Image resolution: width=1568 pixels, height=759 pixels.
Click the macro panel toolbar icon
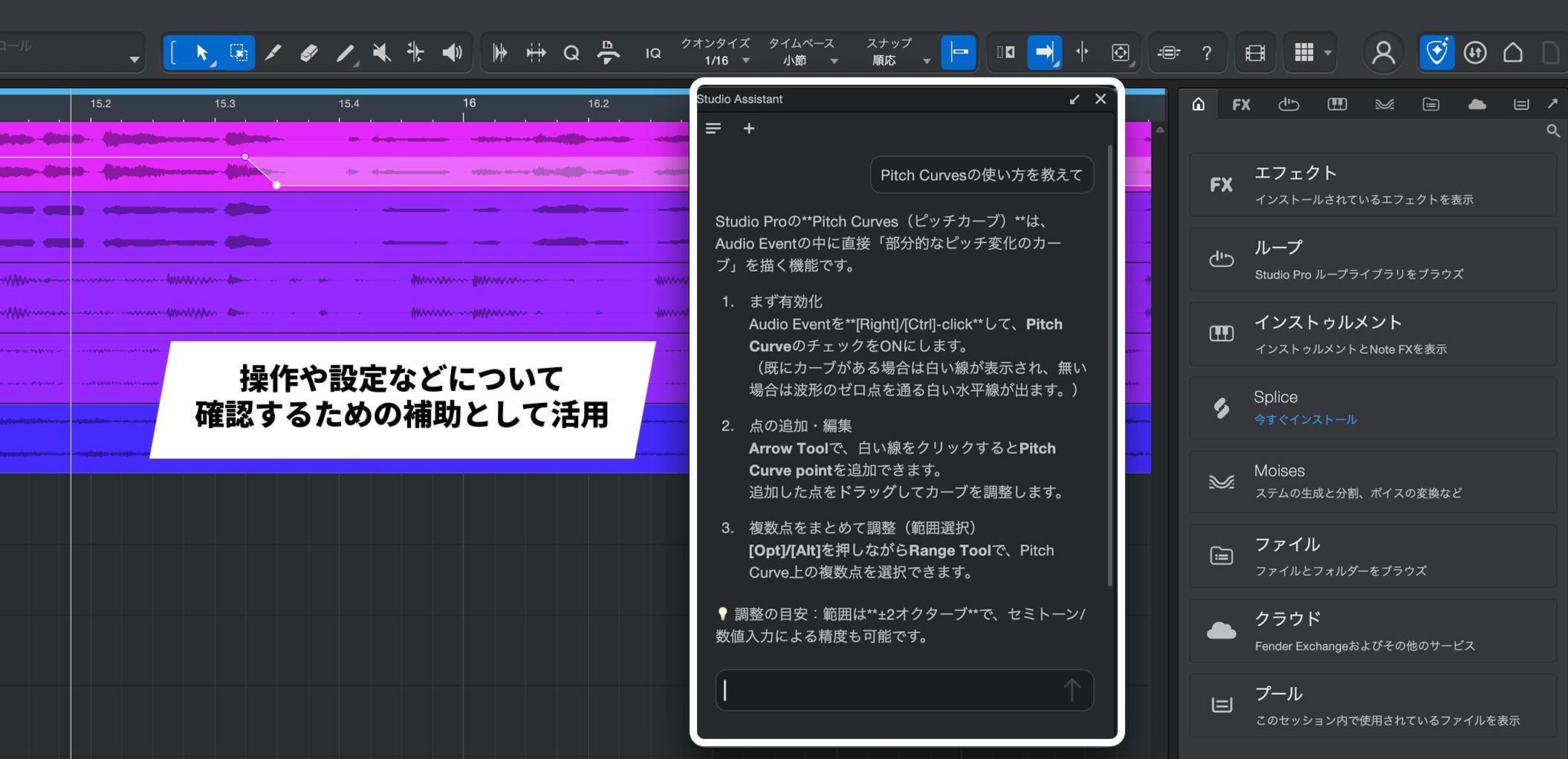pos(1168,53)
